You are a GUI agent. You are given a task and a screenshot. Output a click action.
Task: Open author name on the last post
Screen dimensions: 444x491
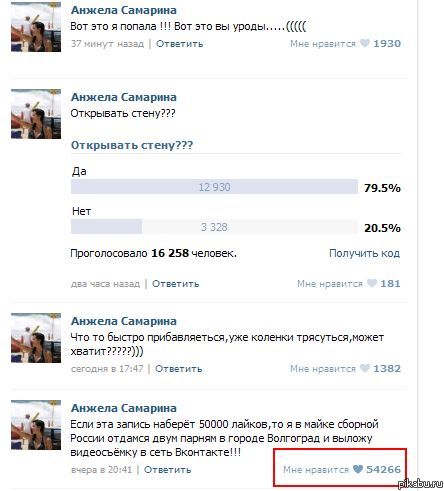[124, 408]
